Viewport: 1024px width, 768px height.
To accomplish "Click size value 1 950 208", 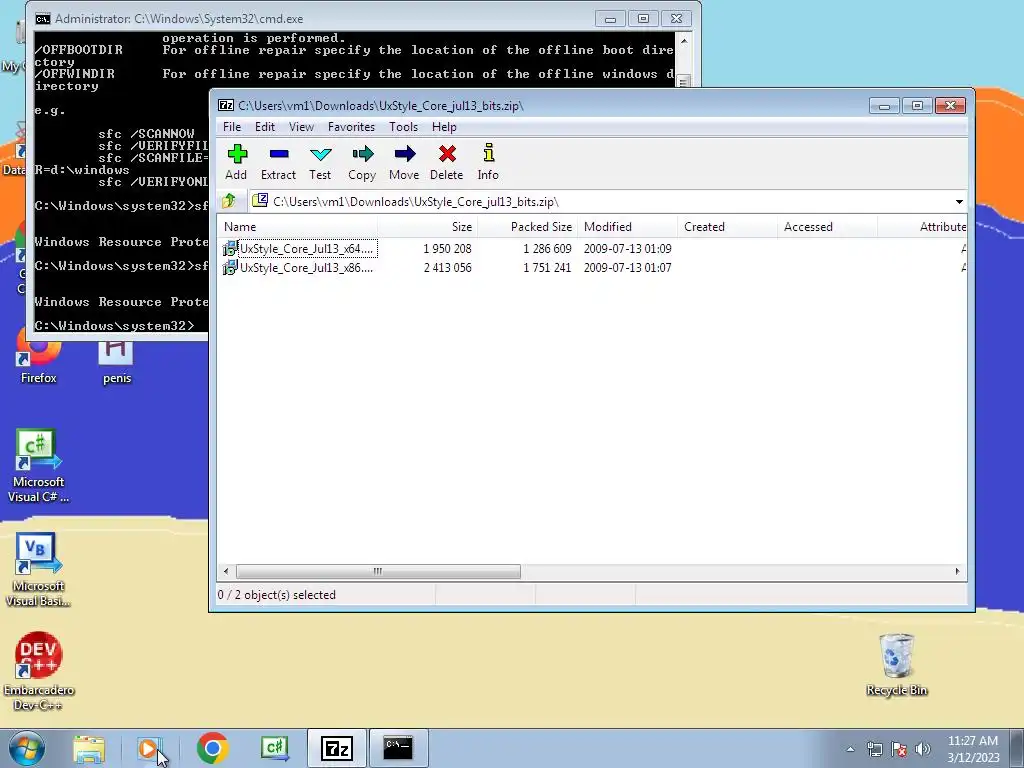I will (x=447, y=249).
